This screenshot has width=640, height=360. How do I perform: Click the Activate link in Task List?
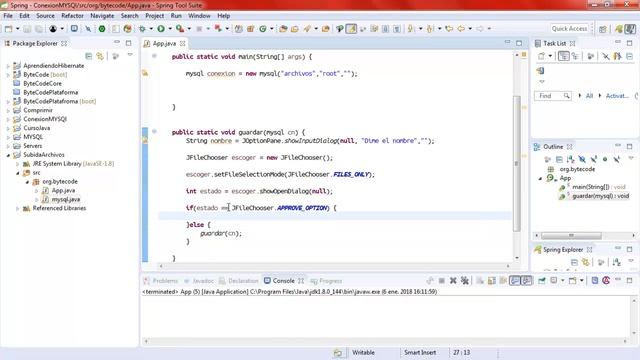tap(617, 96)
